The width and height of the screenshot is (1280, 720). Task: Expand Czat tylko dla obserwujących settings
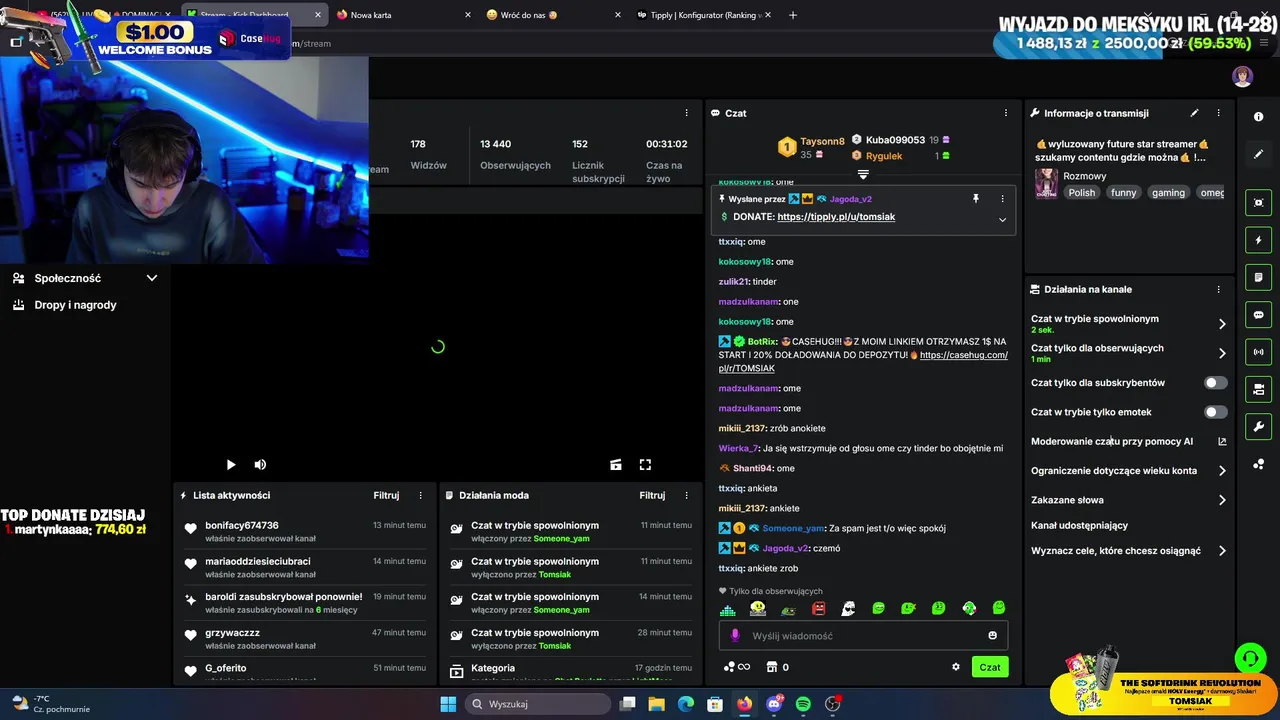tap(1222, 353)
